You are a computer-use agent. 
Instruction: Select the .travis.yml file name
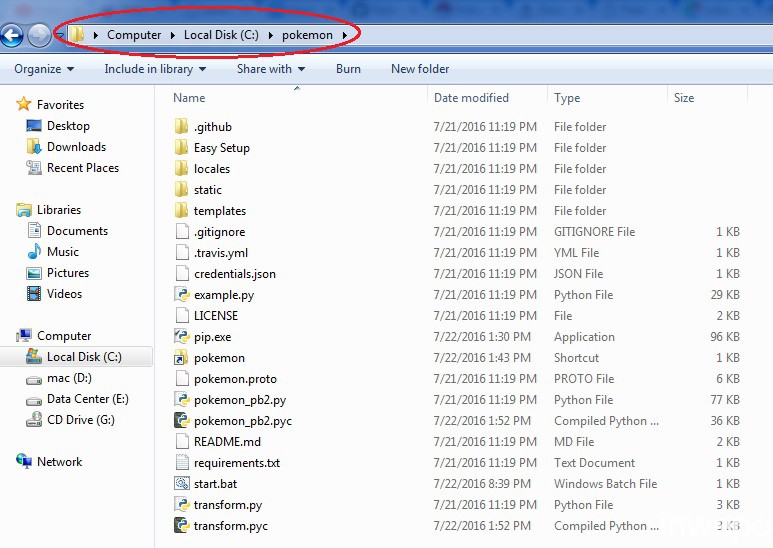(221, 253)
